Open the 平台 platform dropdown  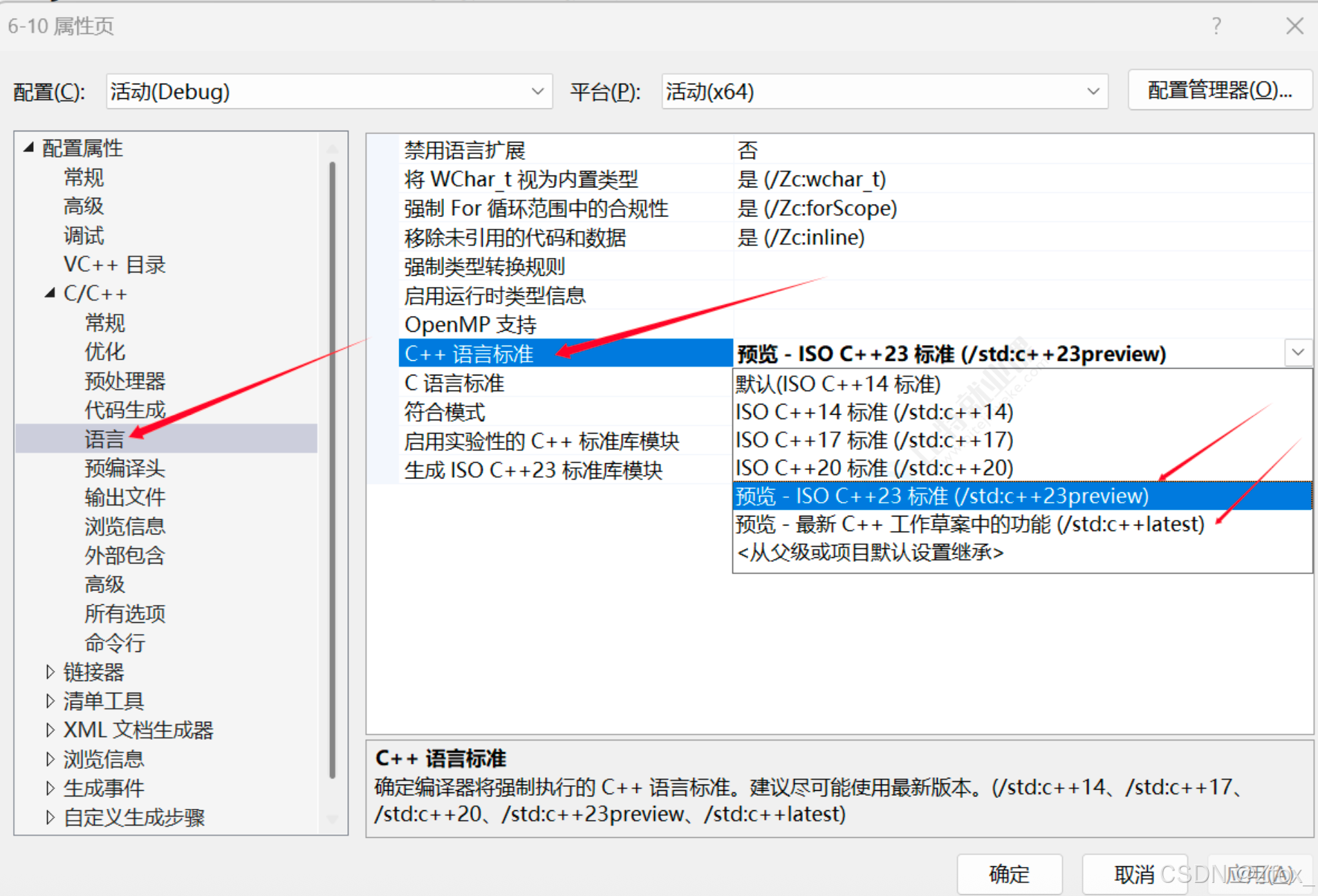[x=884, y=91]
